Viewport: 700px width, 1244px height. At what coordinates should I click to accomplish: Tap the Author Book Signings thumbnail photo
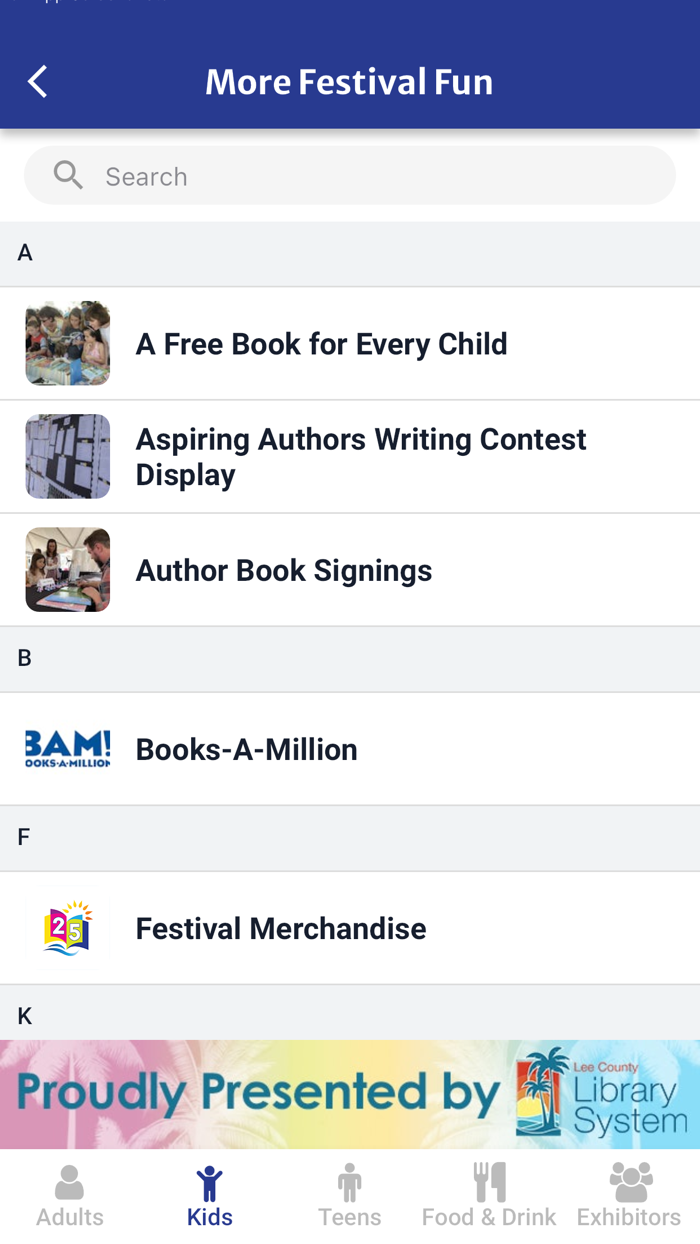point(67,569)
